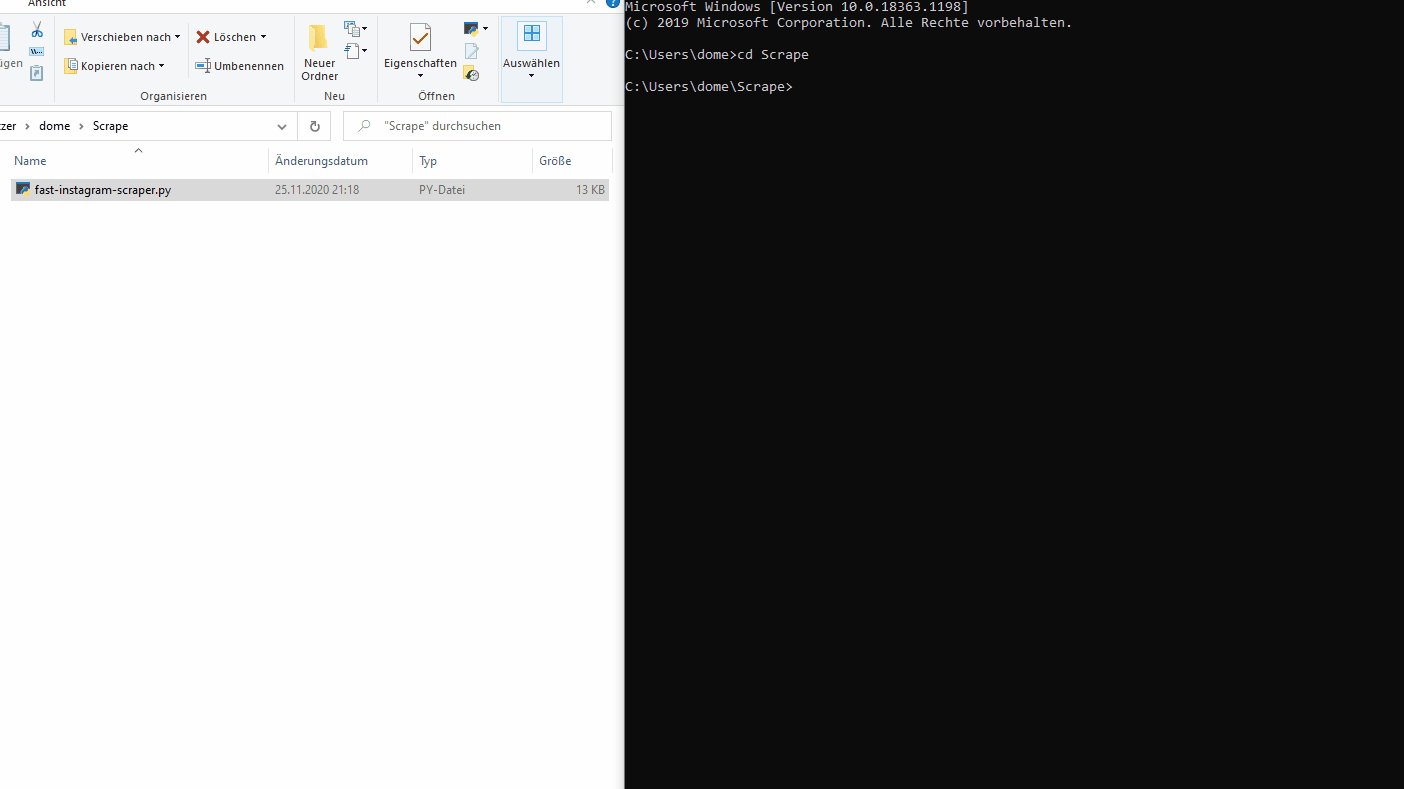Click the History folder-clock icon
This screenshot has height=789, width=1404.
(472, 73)
